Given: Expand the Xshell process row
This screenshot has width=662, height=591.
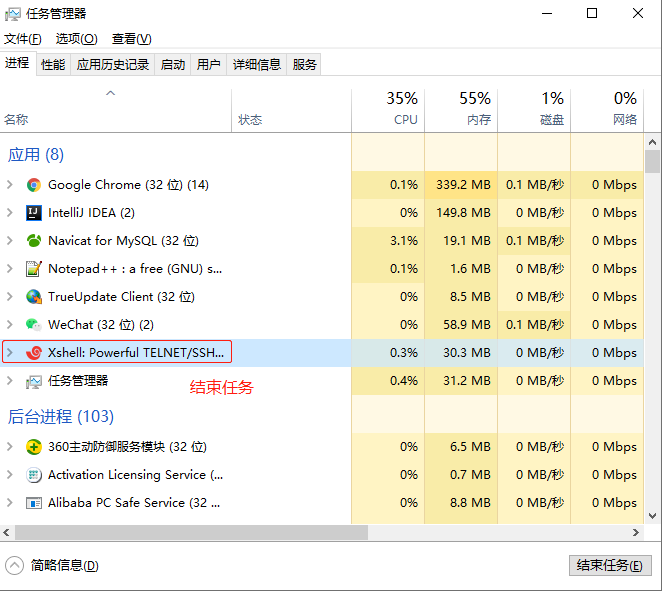Looking at the screenshot, I should coord(10,352).
